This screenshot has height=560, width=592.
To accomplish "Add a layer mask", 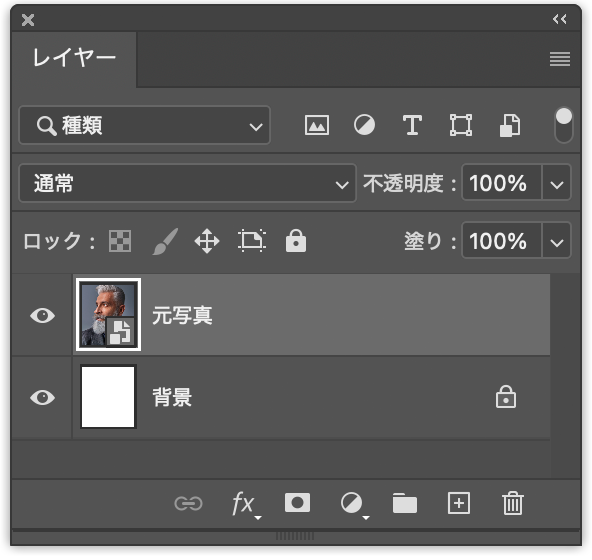I will coord(298,503).
